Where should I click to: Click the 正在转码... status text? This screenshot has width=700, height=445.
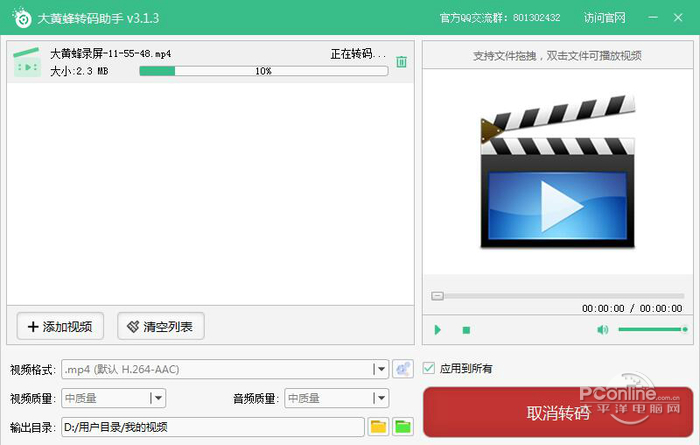click(x=358, y=54)
